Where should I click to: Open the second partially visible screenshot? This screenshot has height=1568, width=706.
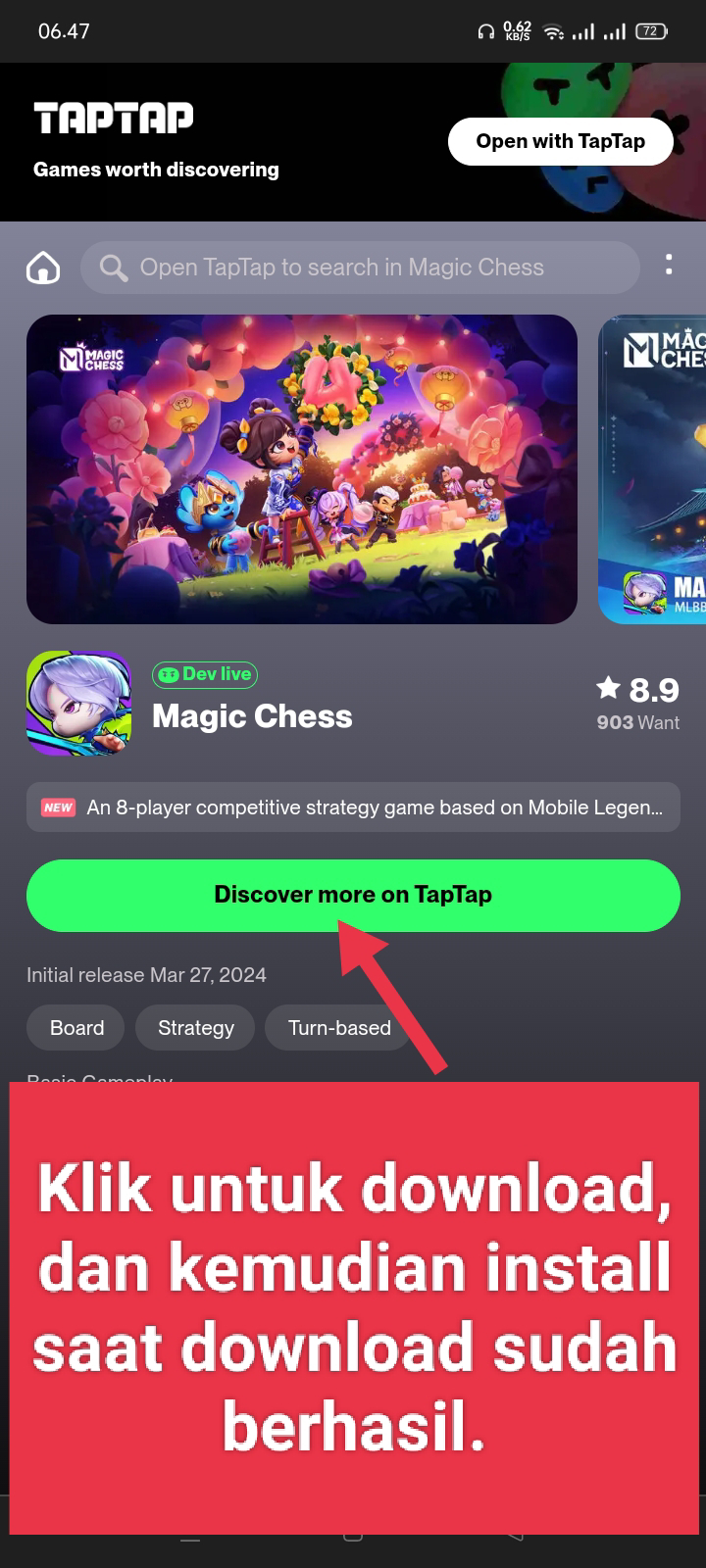[652, 469]
